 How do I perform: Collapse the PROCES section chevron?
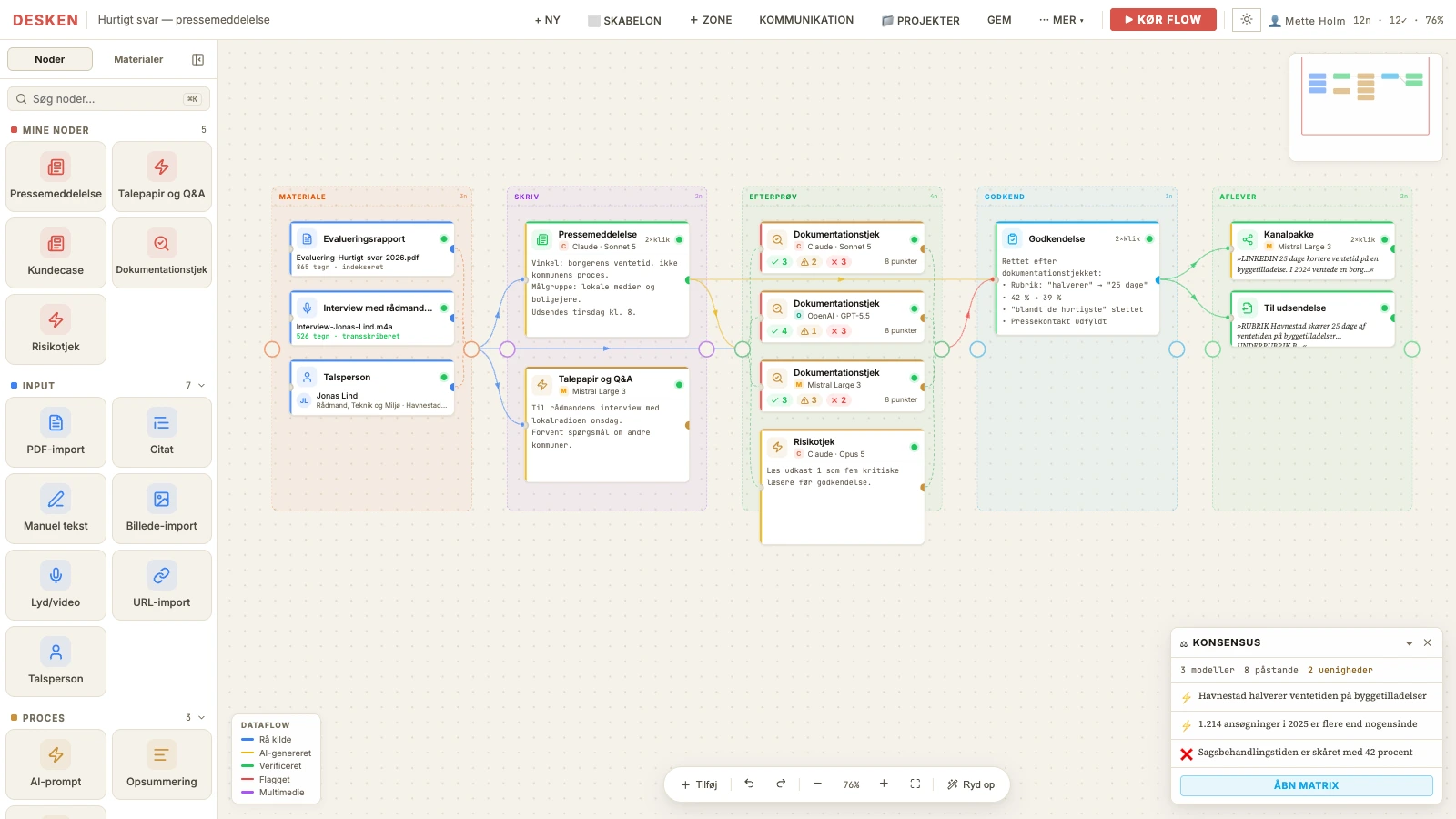tap(201, 718)
